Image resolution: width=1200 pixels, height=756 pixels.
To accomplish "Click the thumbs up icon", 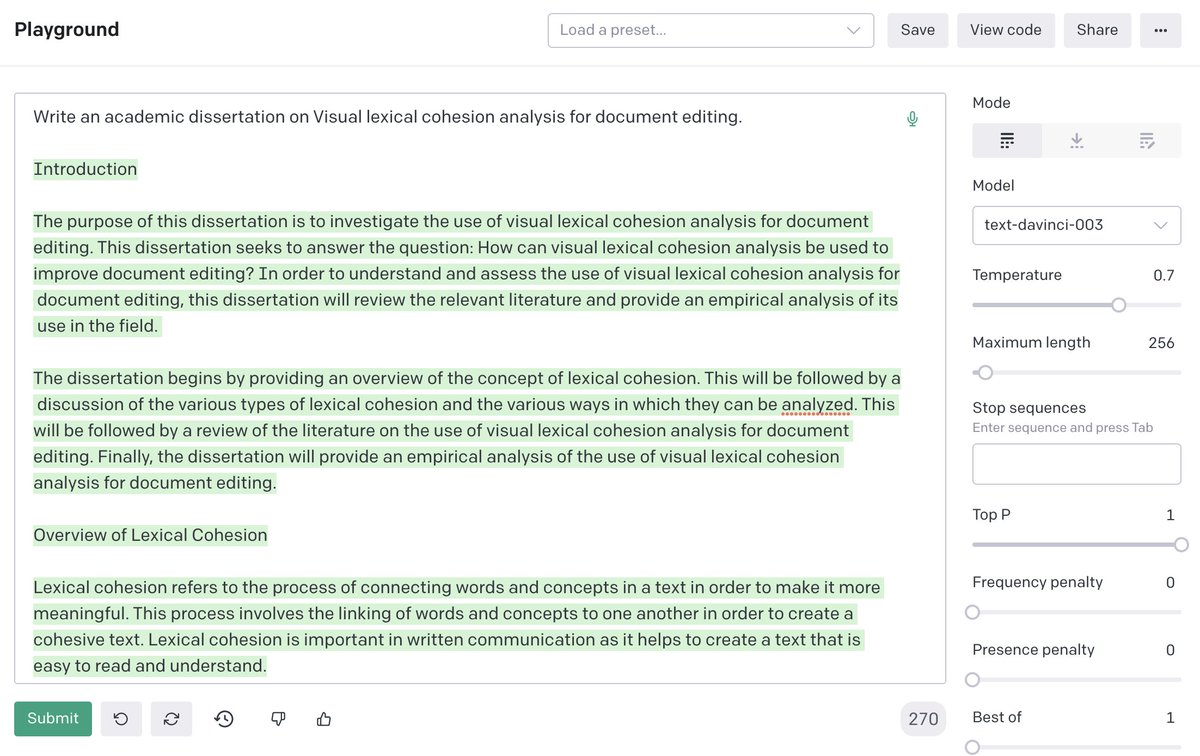I will [x=323, y=719].
